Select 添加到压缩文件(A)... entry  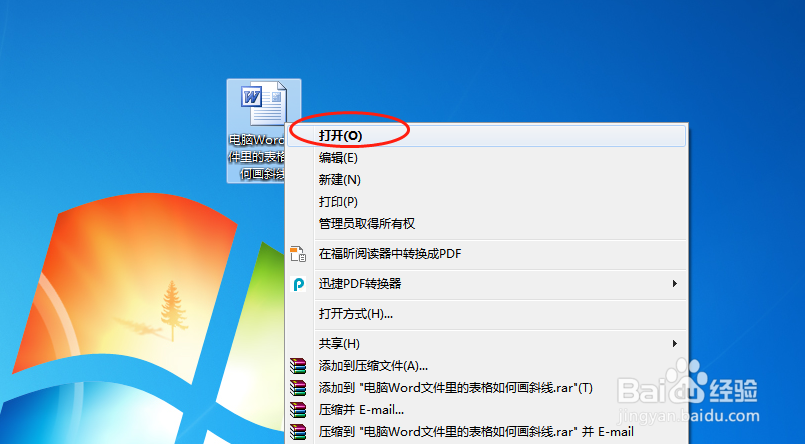tap(486, 366)
